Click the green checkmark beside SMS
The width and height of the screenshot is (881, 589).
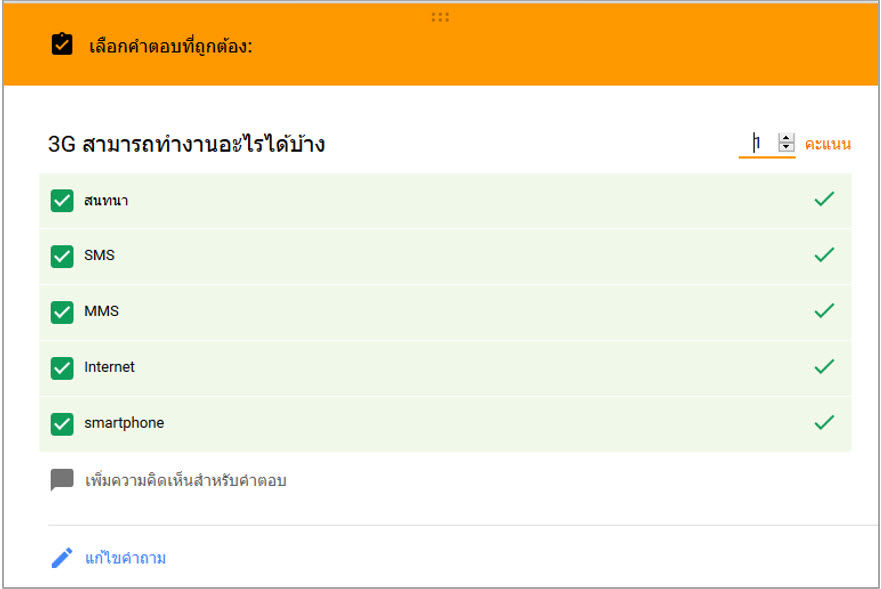(x=824, y=255)
